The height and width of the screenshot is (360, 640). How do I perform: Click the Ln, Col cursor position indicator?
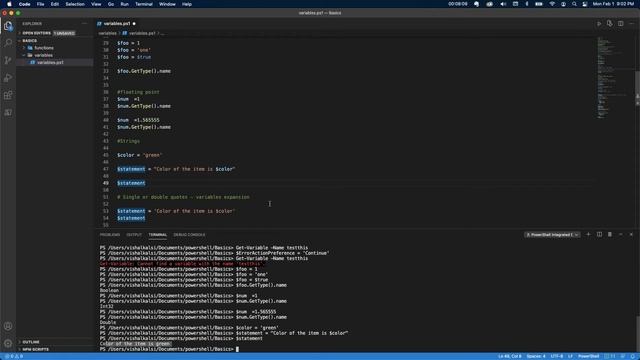(x=509, y=356)
